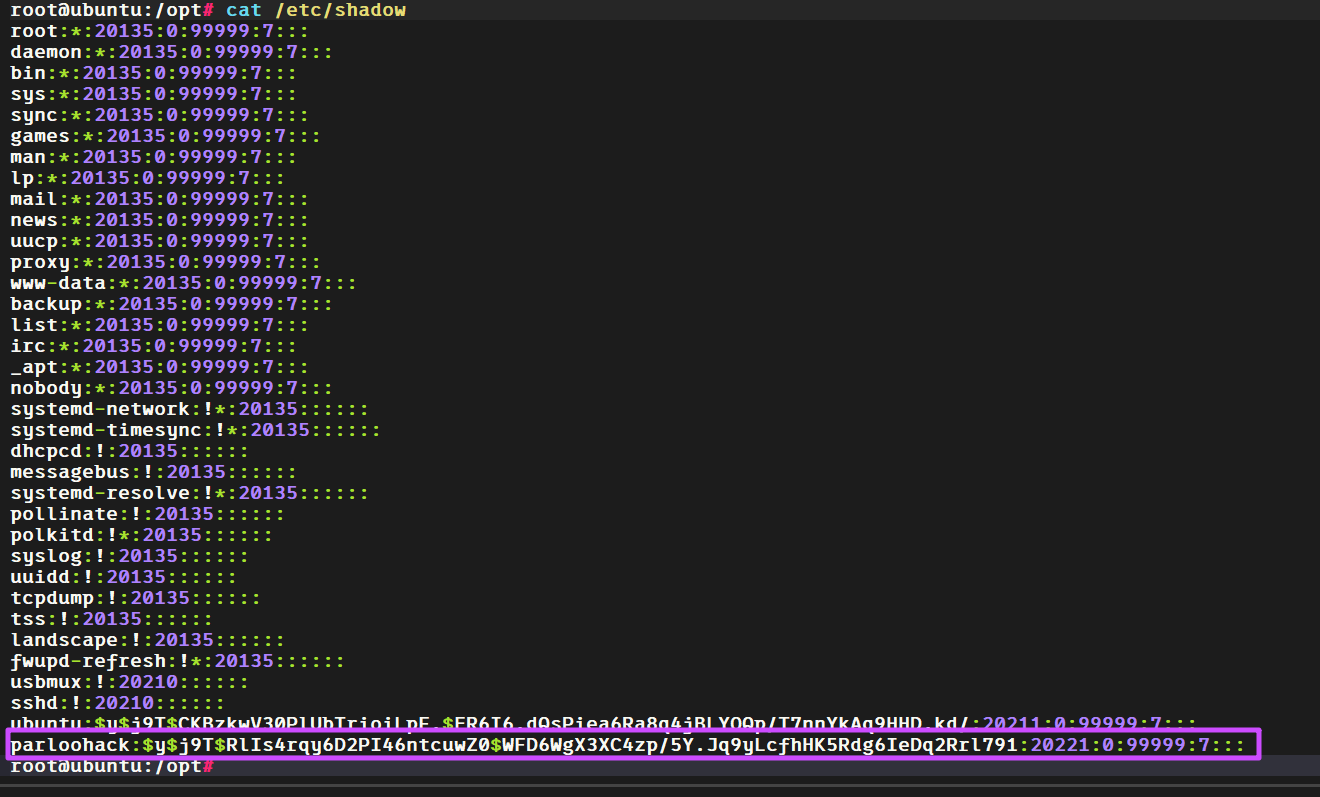Image resolution: width=1320 pixels, height=797 pixels.
Task: Select the daemon account line
Action: [171, 52]
